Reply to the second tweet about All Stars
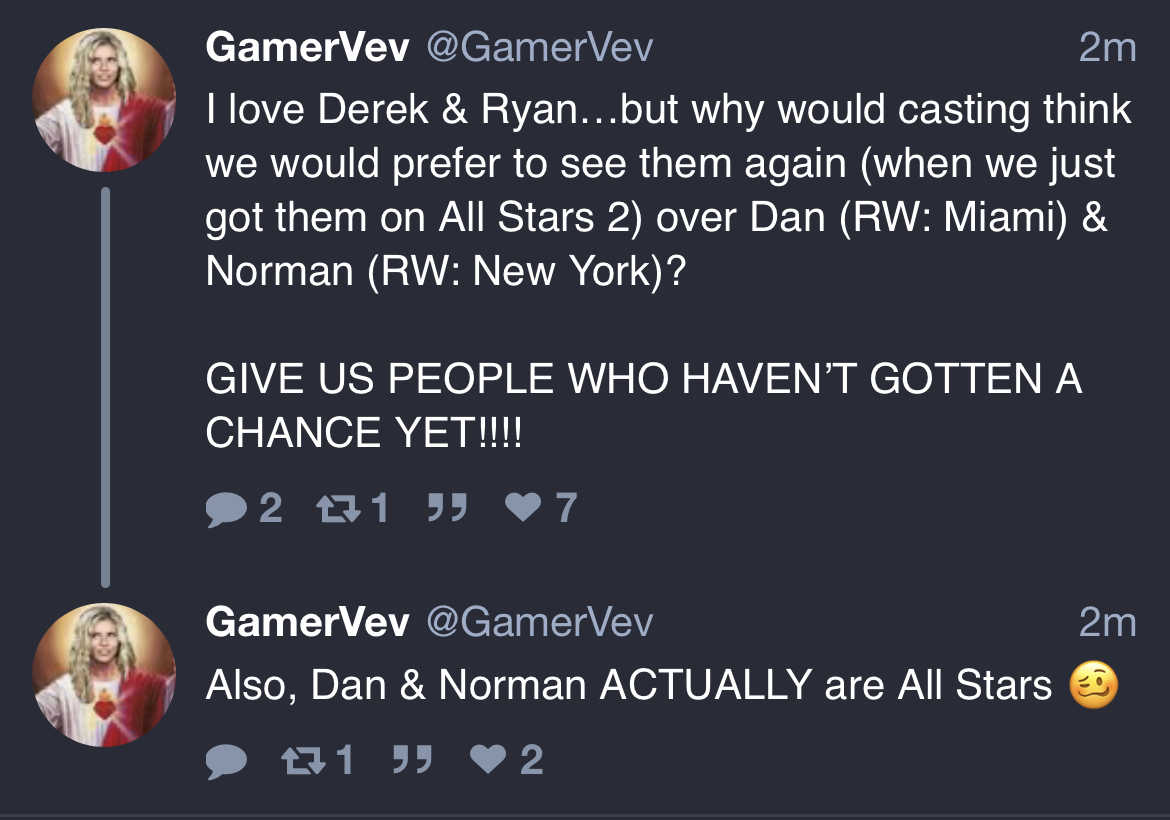This screenshot has height=820, width=1170. (226, 762)
